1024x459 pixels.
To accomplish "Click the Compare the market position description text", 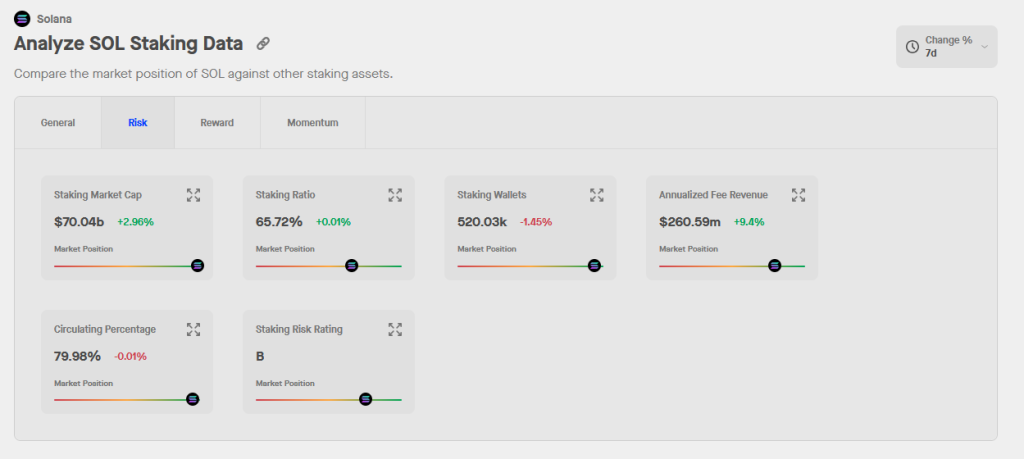I will pyautogui.click(x=203, y=74).
